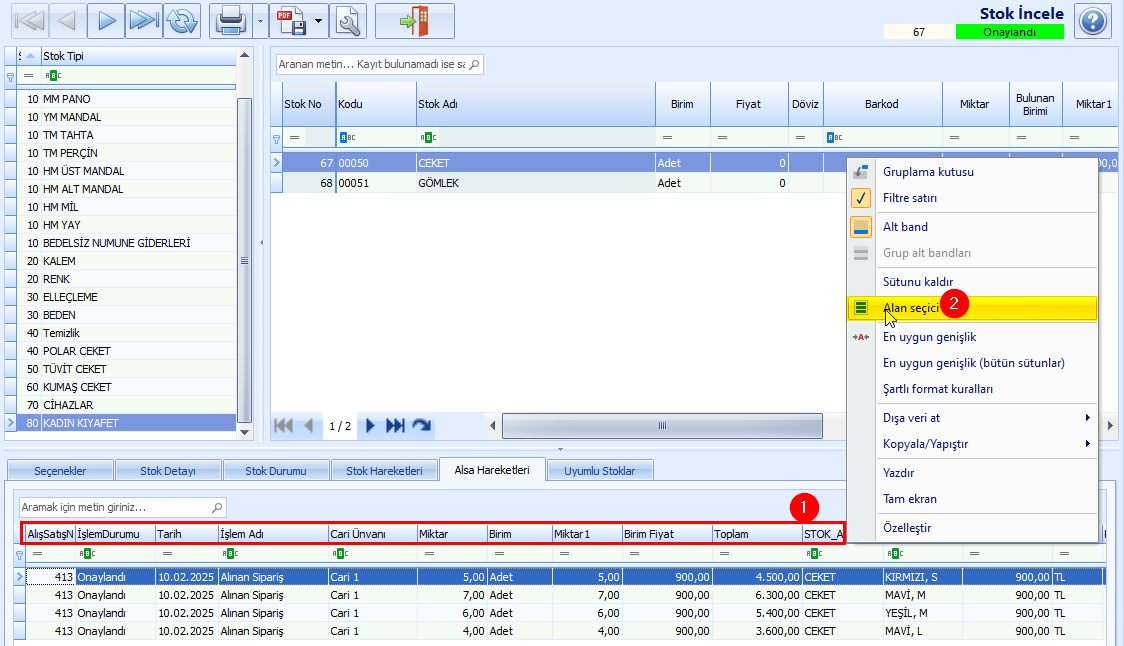
Task: Click the last record toolbar icon
Action: click(144, 21)
